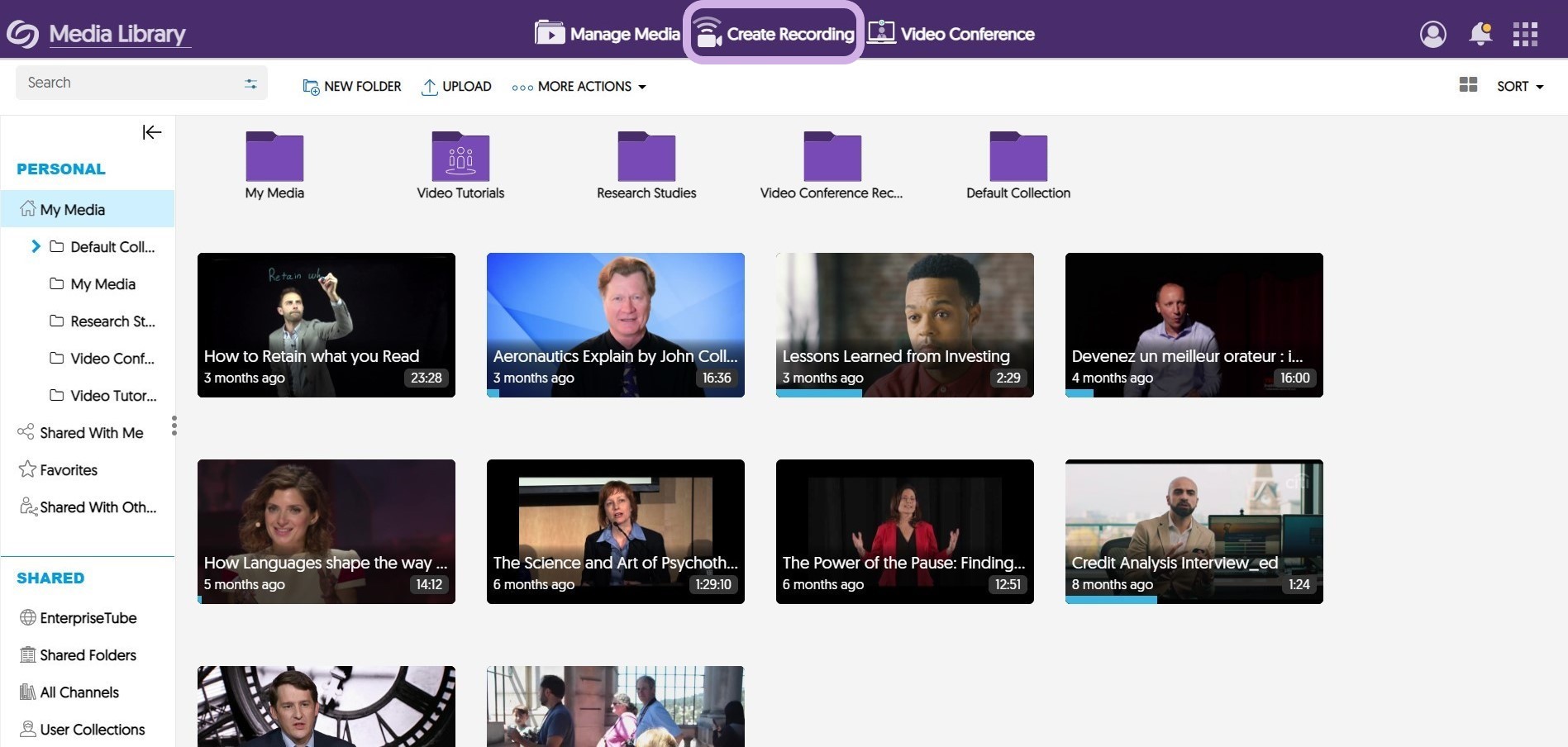This screenshot has height=747, width=1568.
Task: Open the SORT dropdown
Action: tap(1520, 86)
